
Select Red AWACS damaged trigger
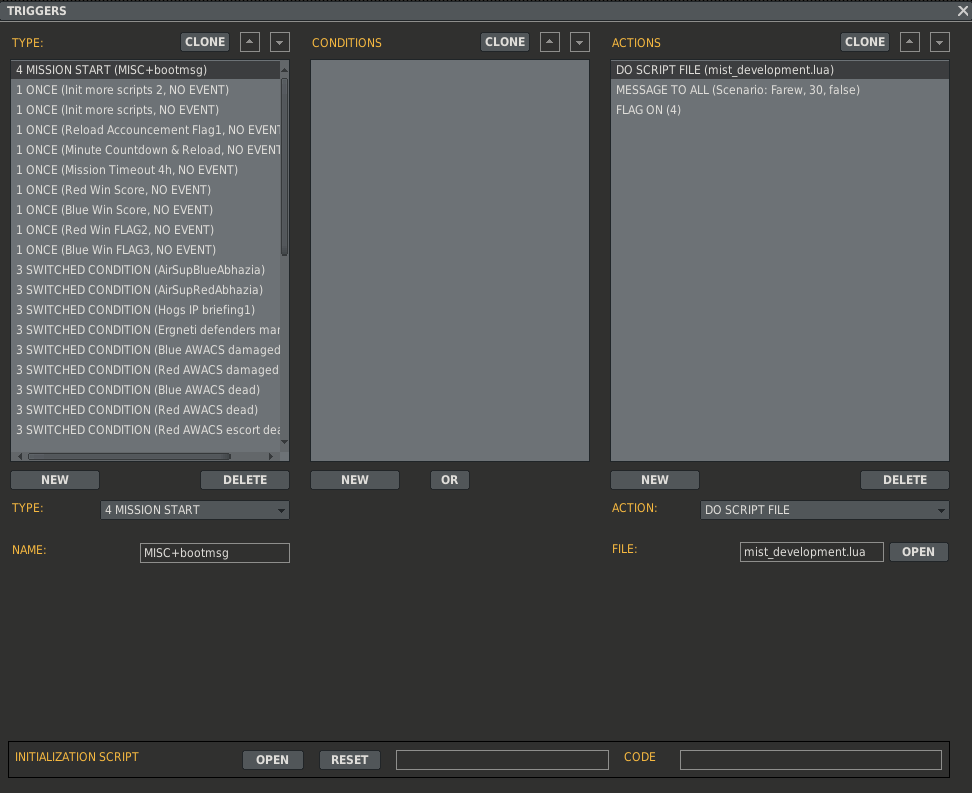(146, 370)
